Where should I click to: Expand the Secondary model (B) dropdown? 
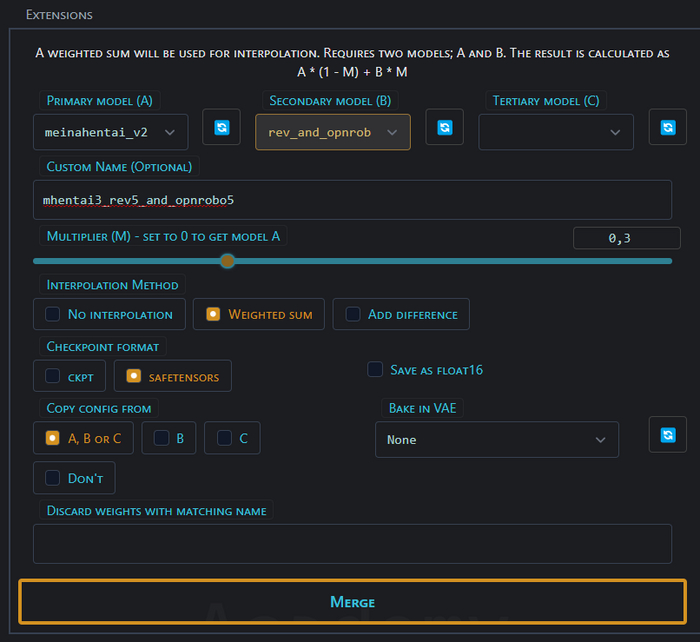pyautogui.click(x=332, y=132)
